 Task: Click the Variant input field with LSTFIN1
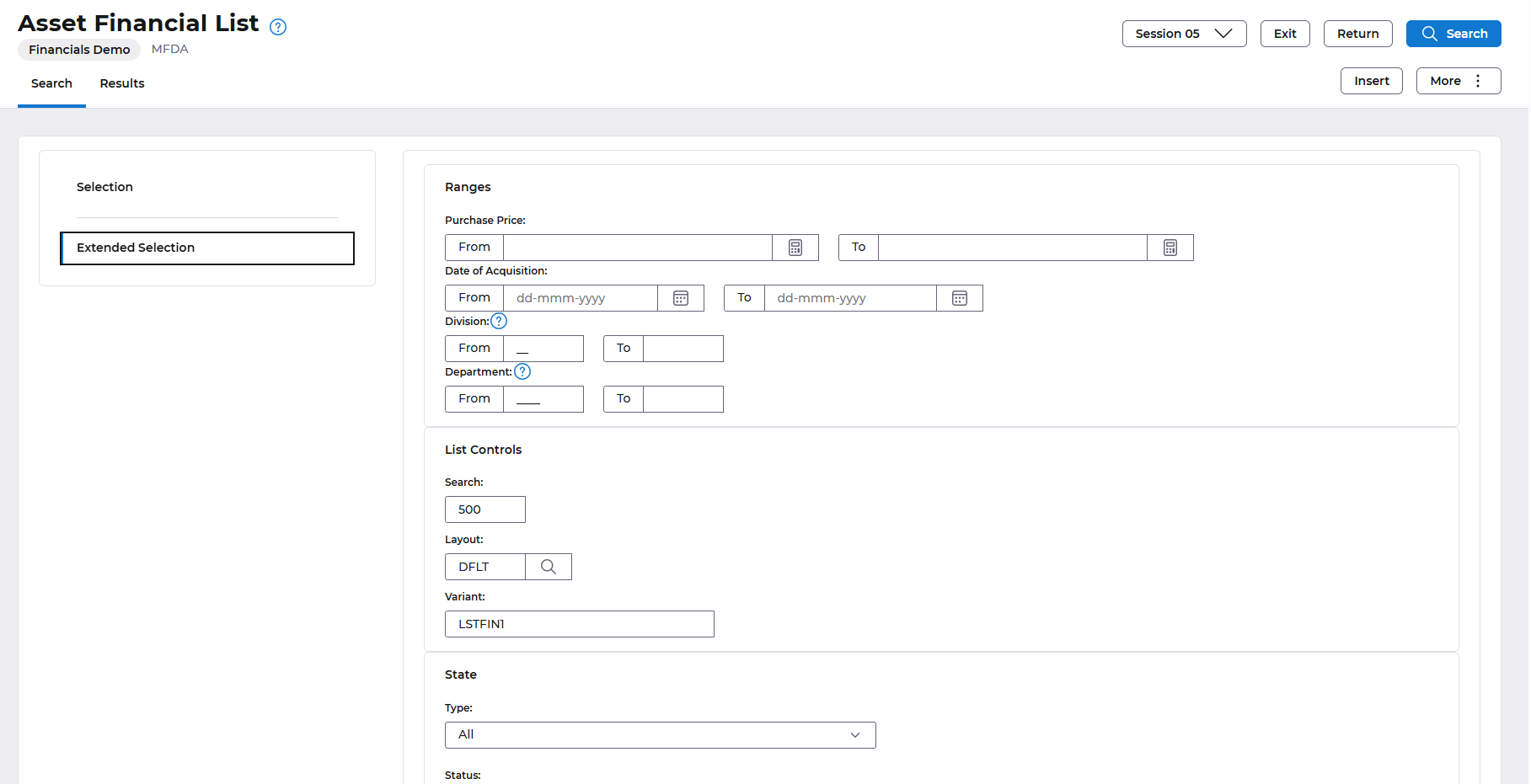tap(579, 624)
